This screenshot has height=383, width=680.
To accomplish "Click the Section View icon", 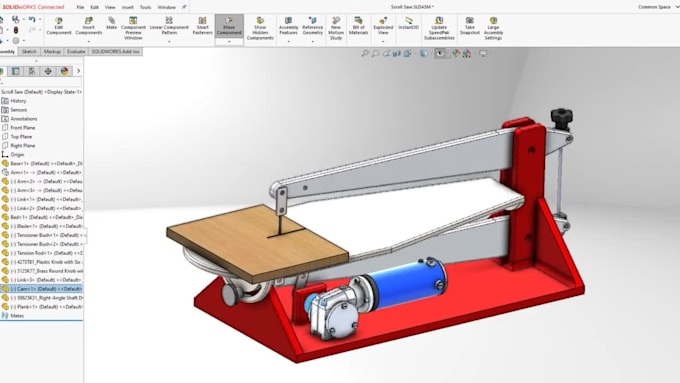I will (396, 53).
